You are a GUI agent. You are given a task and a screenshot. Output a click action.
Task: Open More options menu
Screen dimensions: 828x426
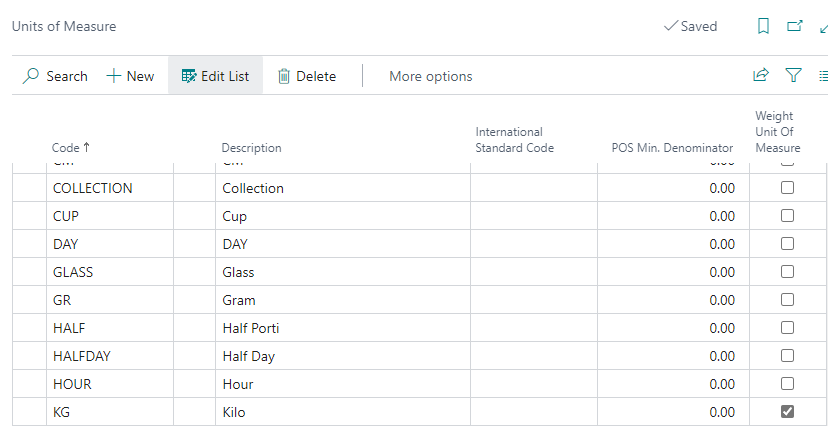pyautogui.click(x=430, y=76)
